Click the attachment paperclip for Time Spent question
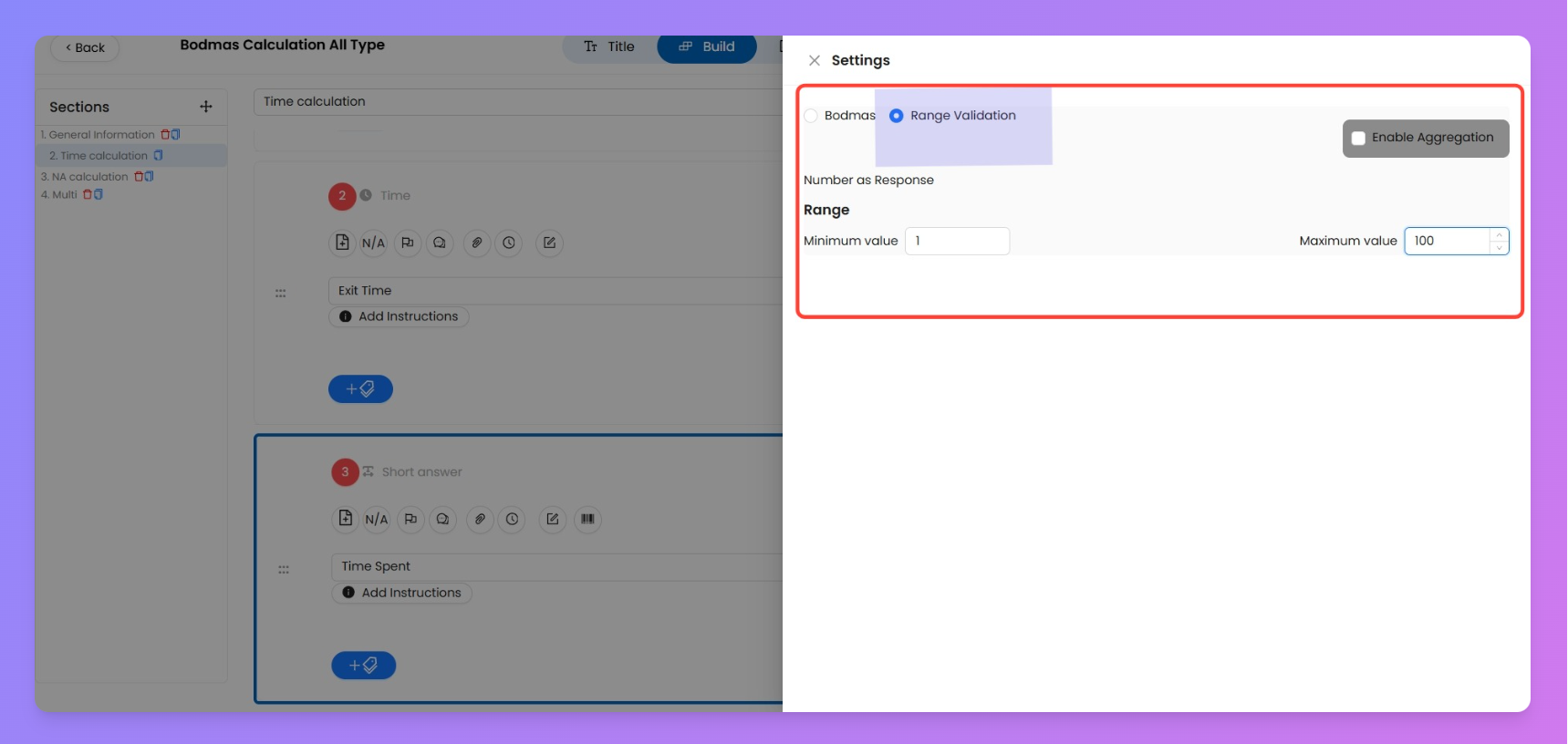This screenshot has width=1568, height=744. [481, 520]
